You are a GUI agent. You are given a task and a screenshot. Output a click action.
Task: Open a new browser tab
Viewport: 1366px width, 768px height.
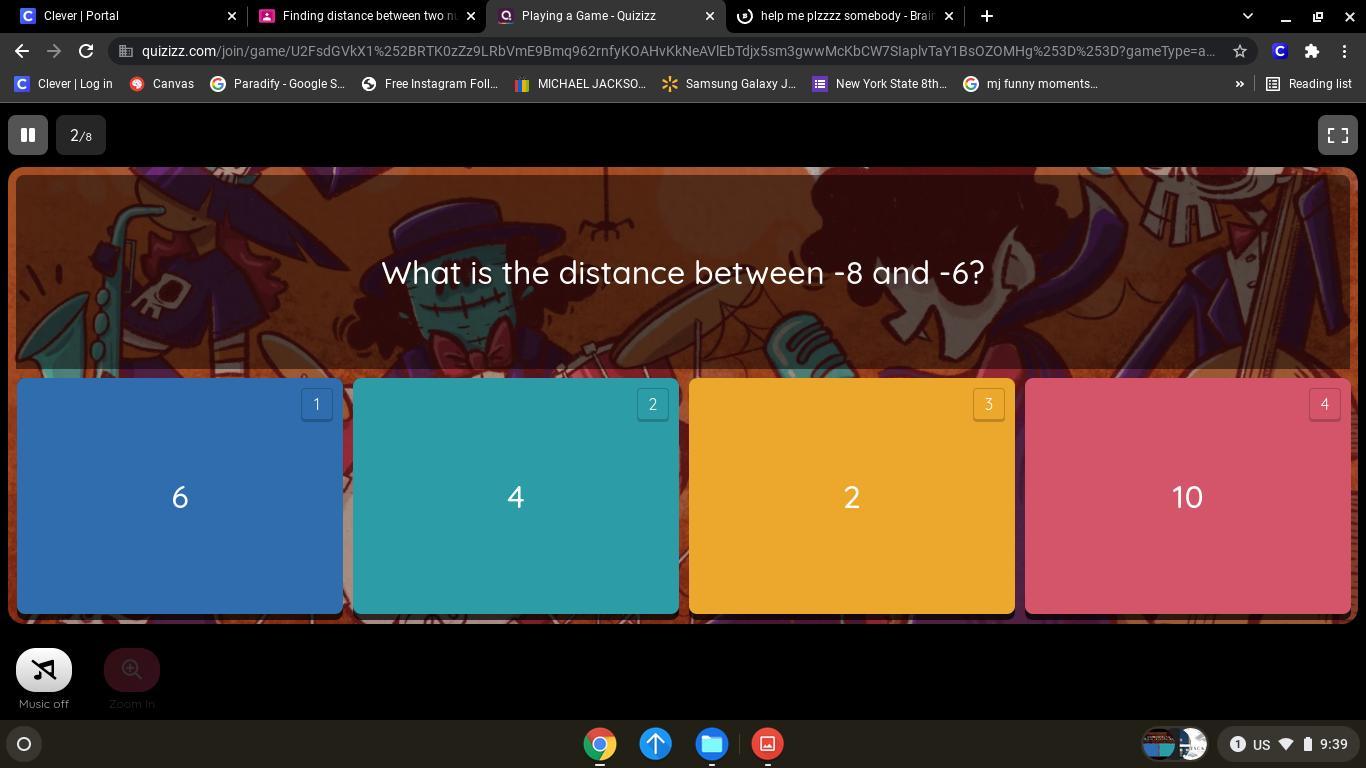tap(987, 16)
